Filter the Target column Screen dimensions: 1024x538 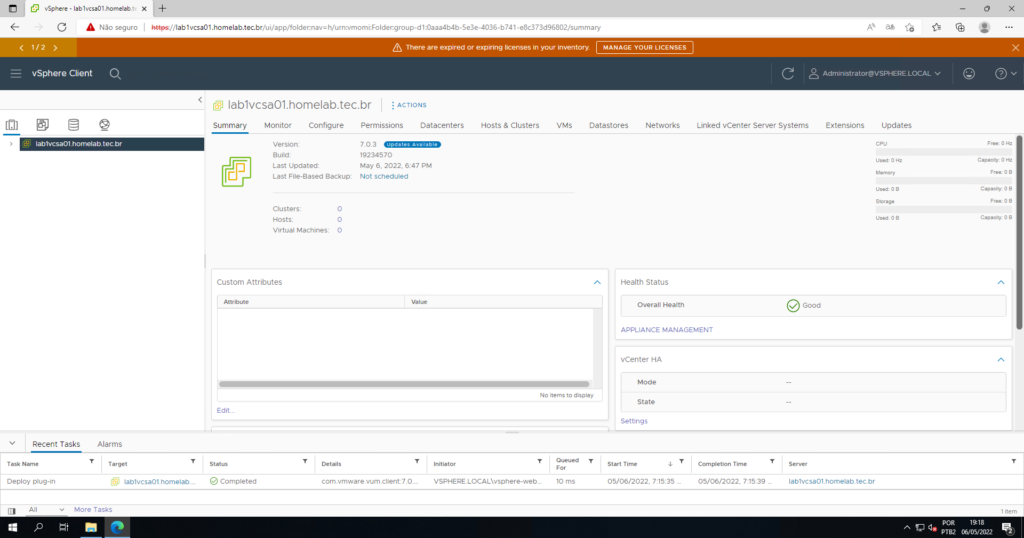point(193,462)
